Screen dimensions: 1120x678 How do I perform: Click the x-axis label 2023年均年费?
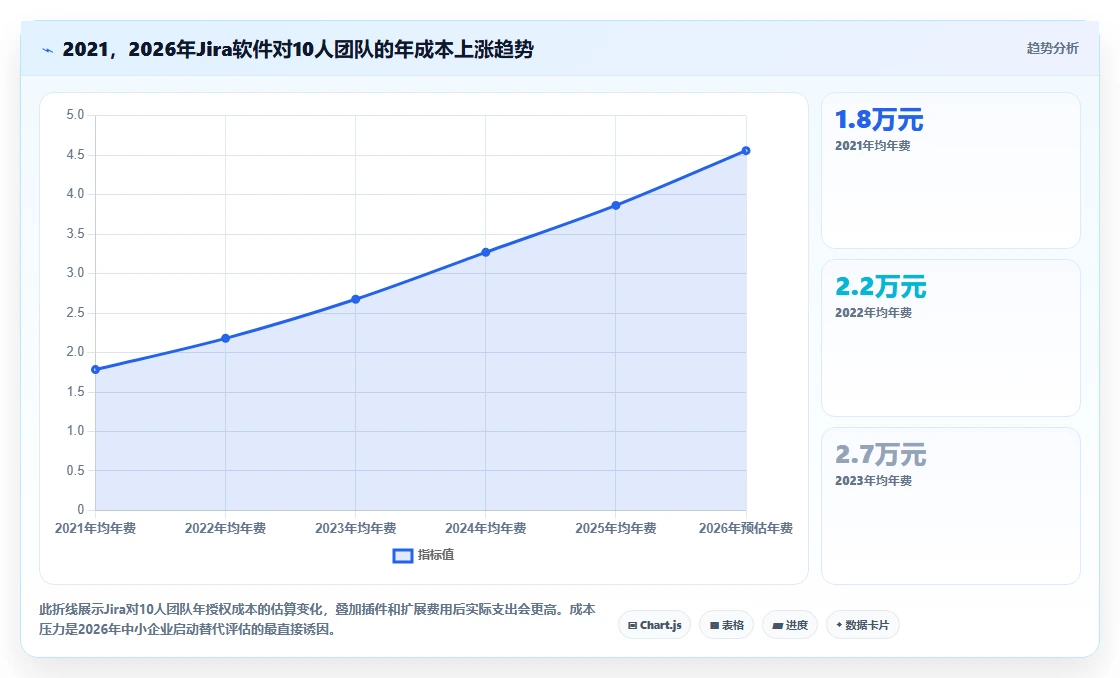pyautogui.click(x=356, y=529)
